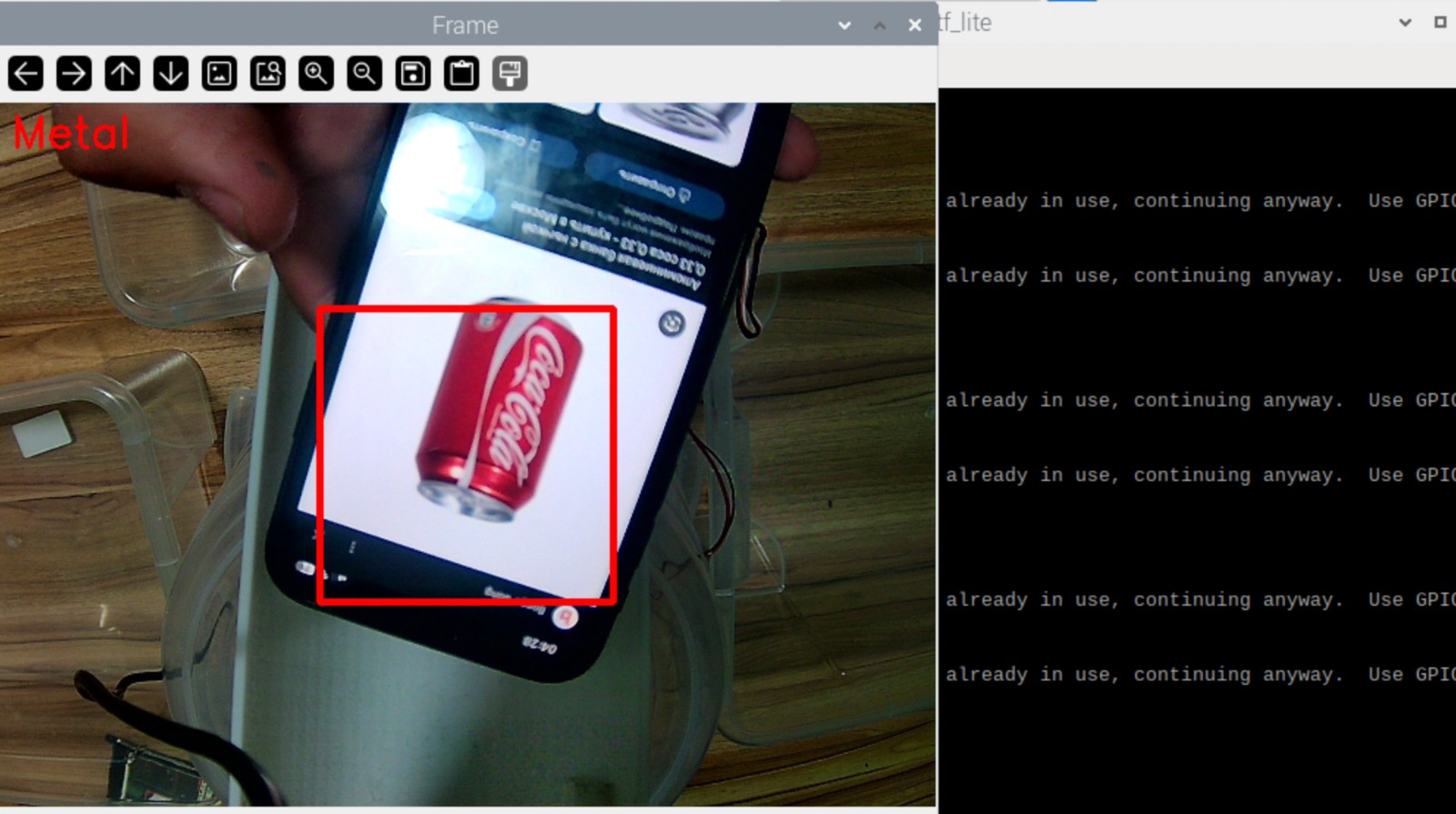Fit image to window icon
The width and height of the screenshot is (1456, 814).
[268, 74]
